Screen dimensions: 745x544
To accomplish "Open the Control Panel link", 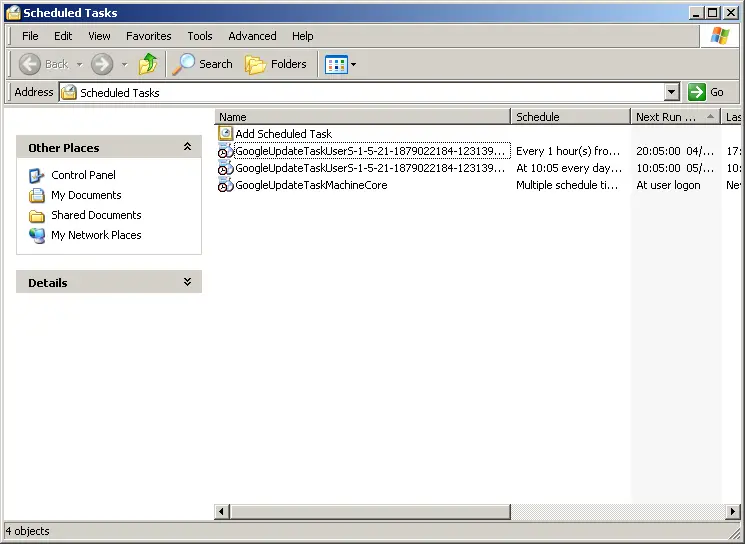I will click(83, 175).
